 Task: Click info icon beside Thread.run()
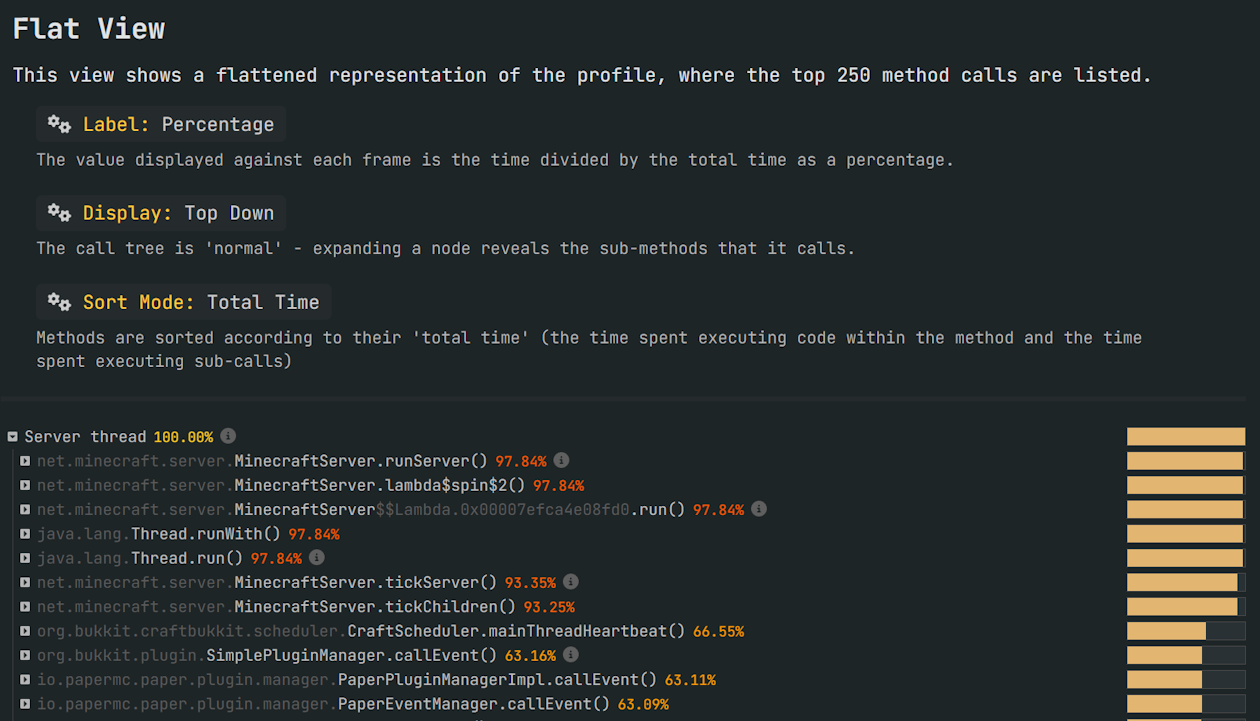pos(317,558)
